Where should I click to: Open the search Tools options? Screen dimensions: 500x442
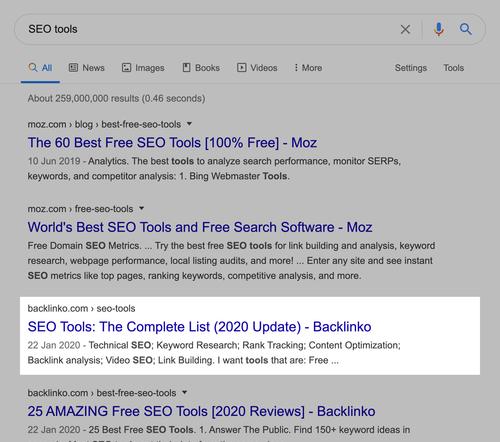[454, 68]
